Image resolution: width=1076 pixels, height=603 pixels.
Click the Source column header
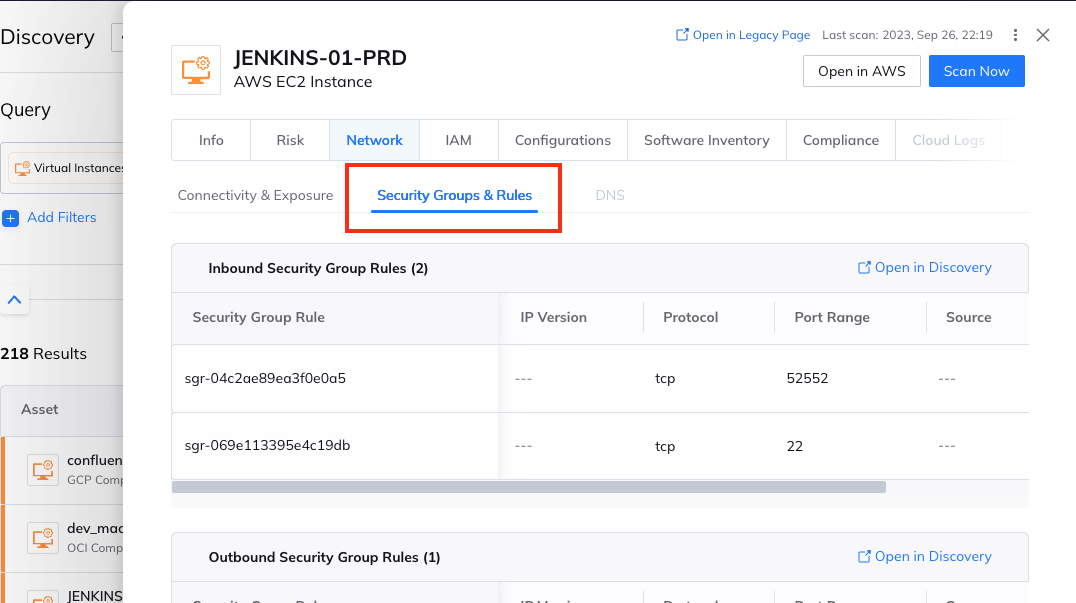(968, 318)
